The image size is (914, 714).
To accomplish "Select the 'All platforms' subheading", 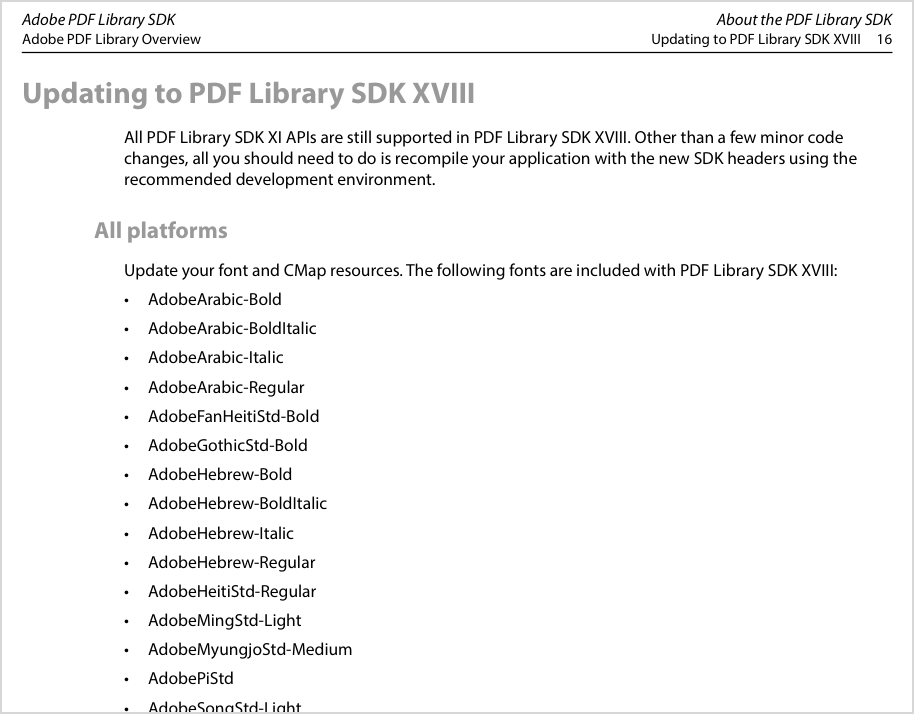I will coord(161,231).
